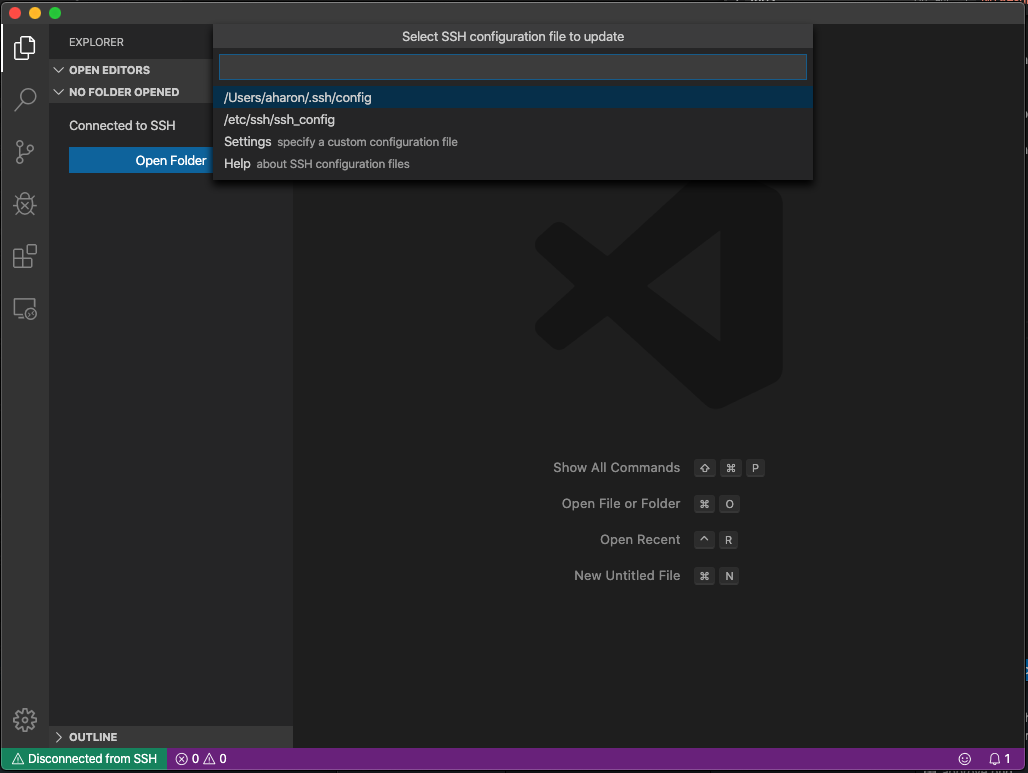This screenshot has width=1028, height=773.
Task: Open the Source Control view icon
Action: [25, 152]
